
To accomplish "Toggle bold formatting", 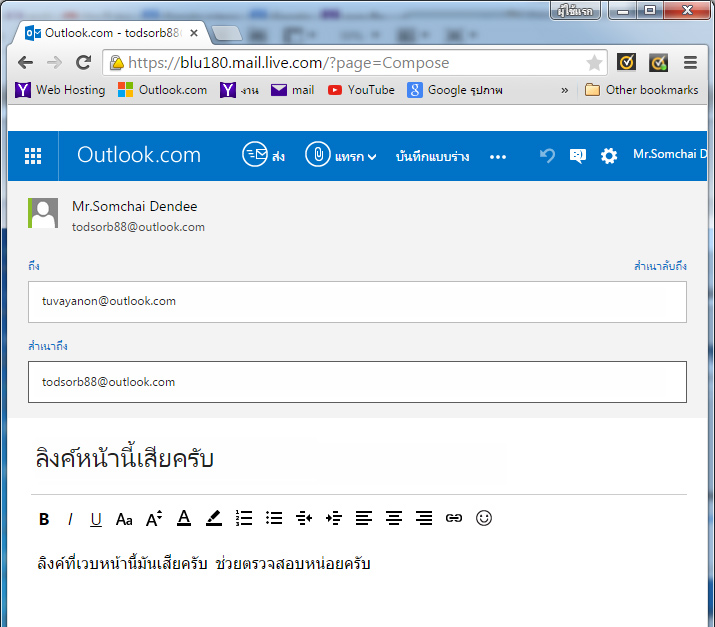I will pyautogui.click(x=44, y=519).
